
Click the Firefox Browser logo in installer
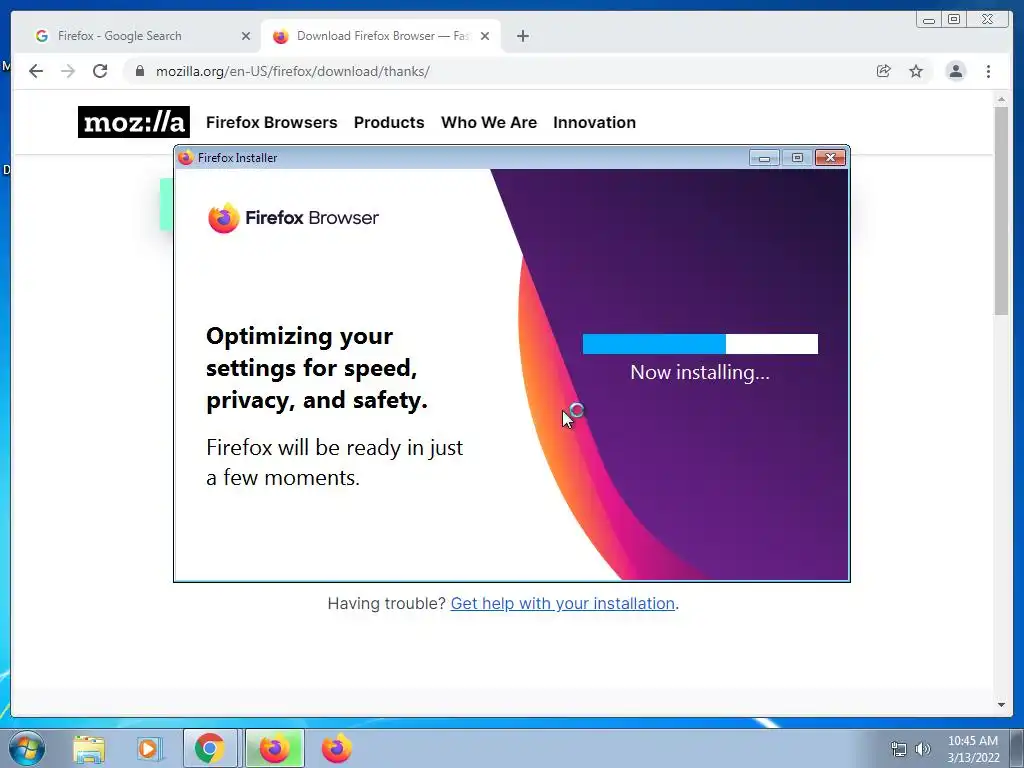[x=293, y=217]
